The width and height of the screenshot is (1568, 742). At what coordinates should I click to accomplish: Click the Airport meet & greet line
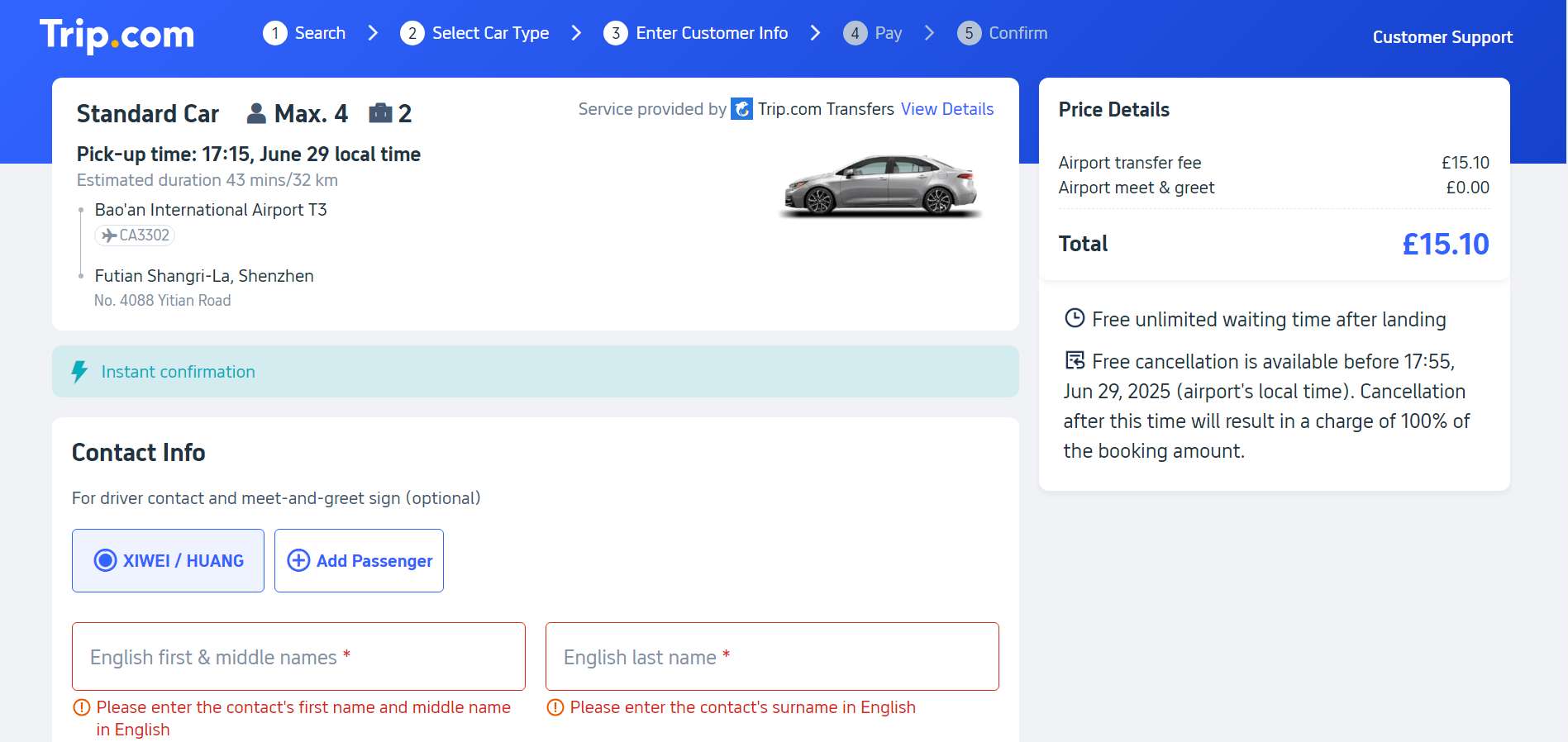(1274, 188)
